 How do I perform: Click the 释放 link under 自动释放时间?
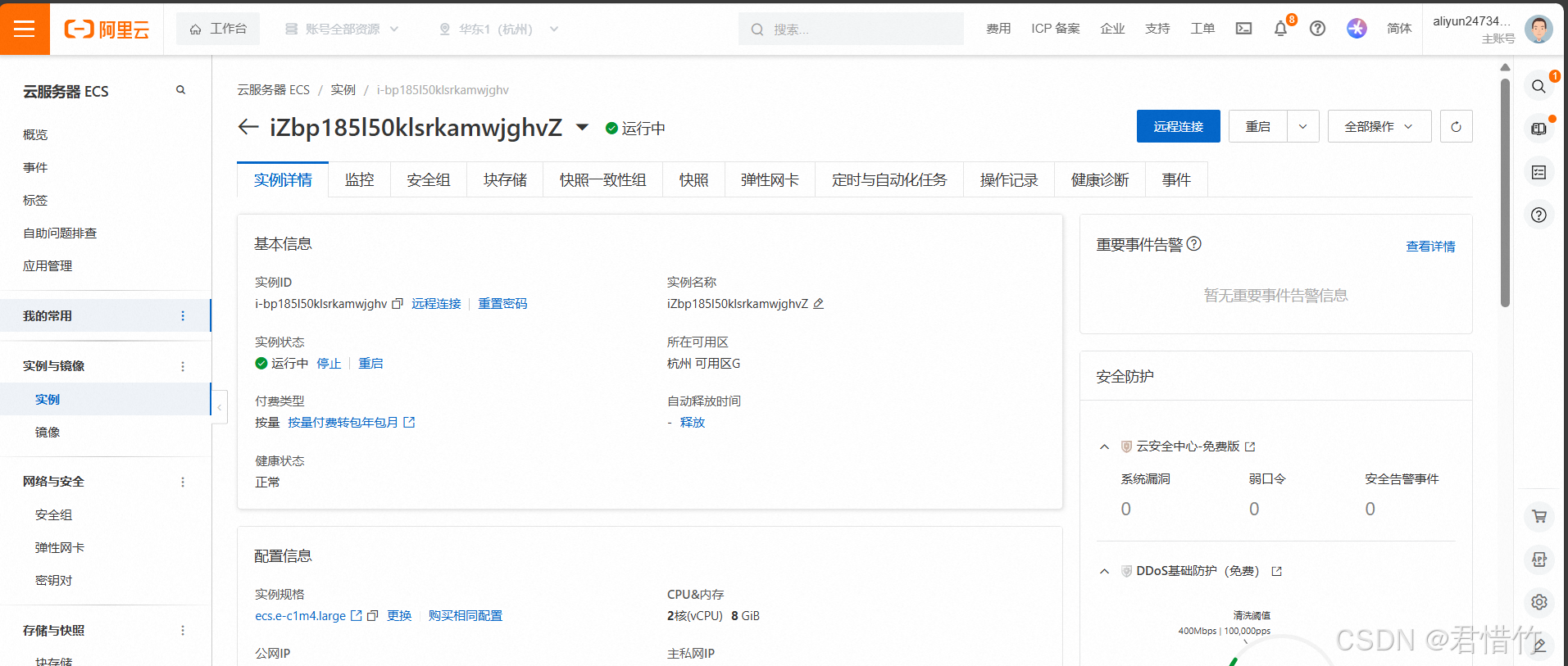[x=693, y=423]
